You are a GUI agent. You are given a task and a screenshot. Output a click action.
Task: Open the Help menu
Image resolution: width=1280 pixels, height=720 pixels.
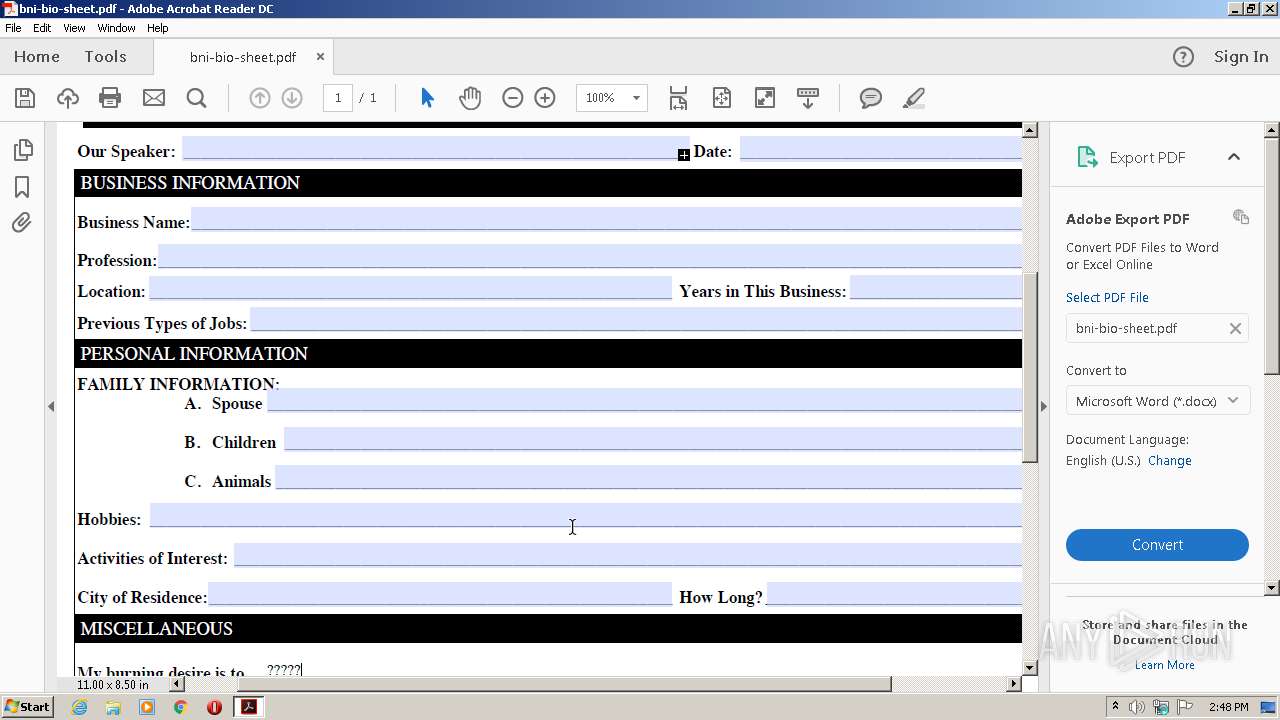158,28
